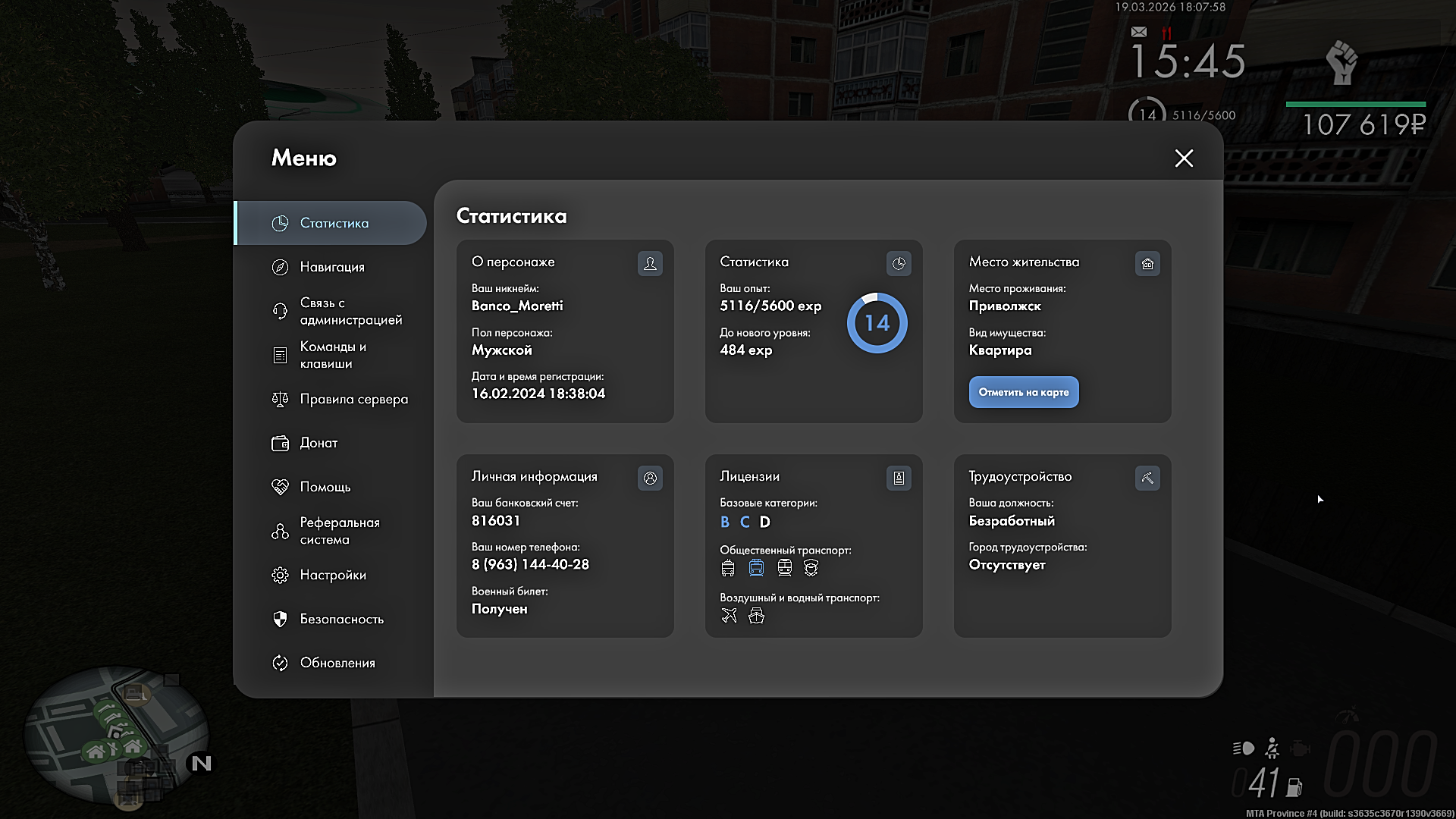This screenshot has height=819, width=1456.
Task: Go to Донат in the sidebar
Action: 318,443
